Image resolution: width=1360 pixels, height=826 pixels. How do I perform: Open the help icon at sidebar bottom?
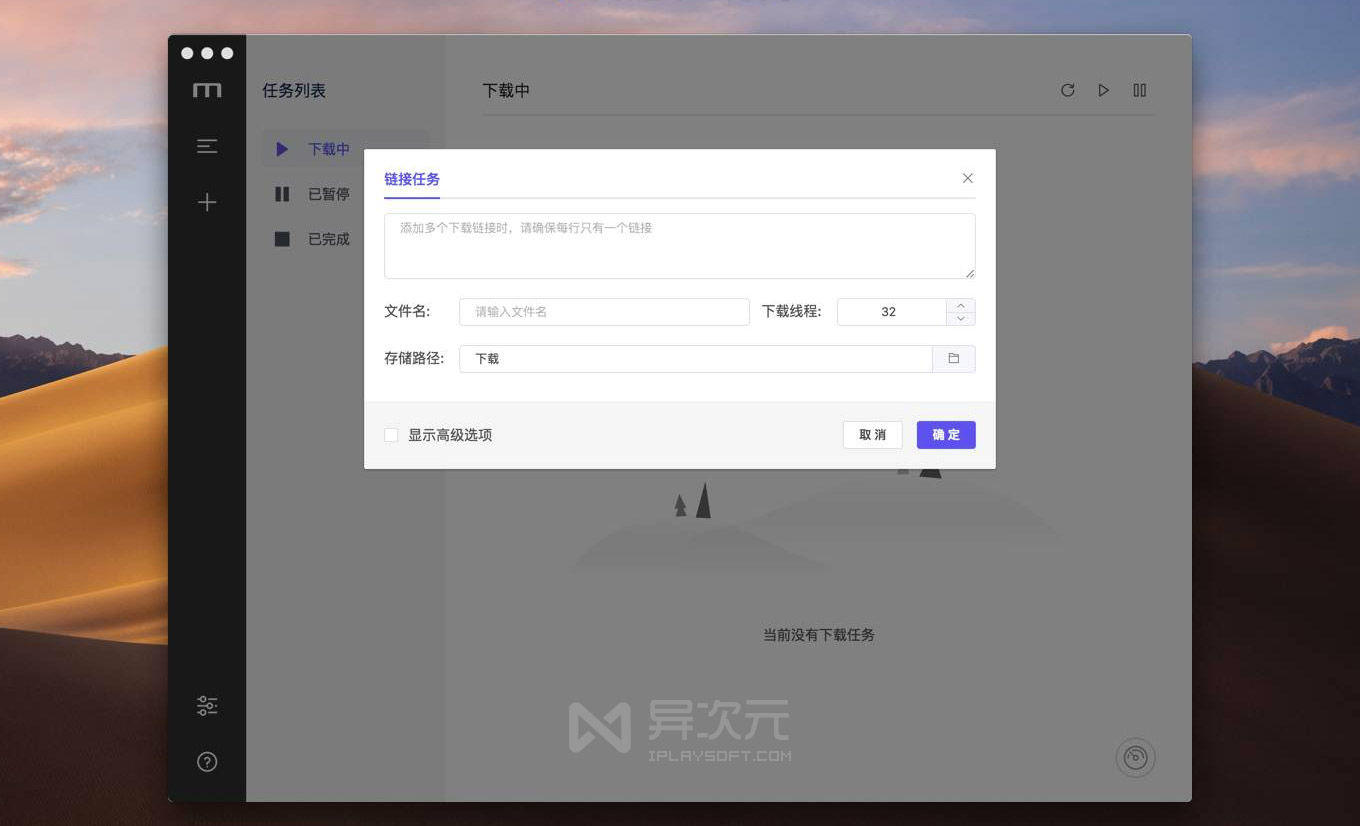coord(207,761)
